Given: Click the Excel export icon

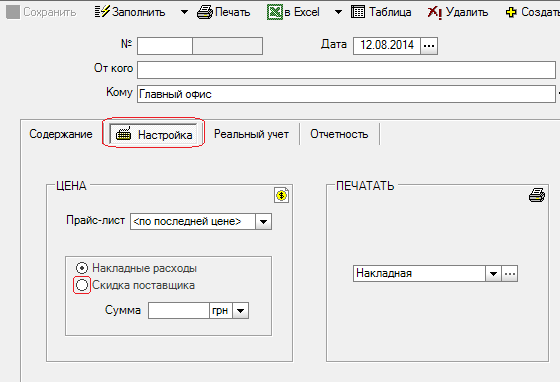Looking at the screenshot, I should [x=275, y=12].
